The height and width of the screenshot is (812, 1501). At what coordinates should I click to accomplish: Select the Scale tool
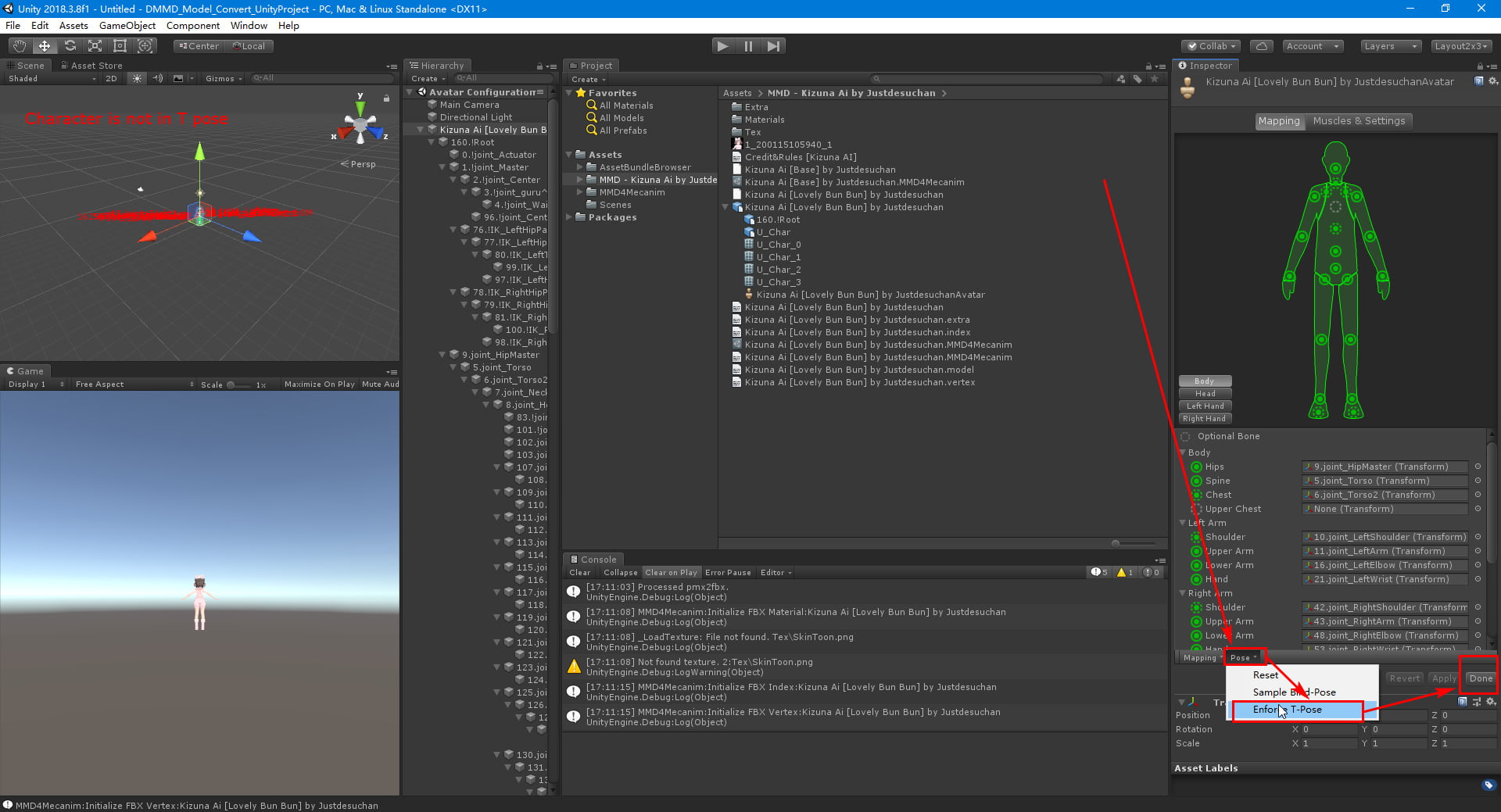click(x=95, y=45)
